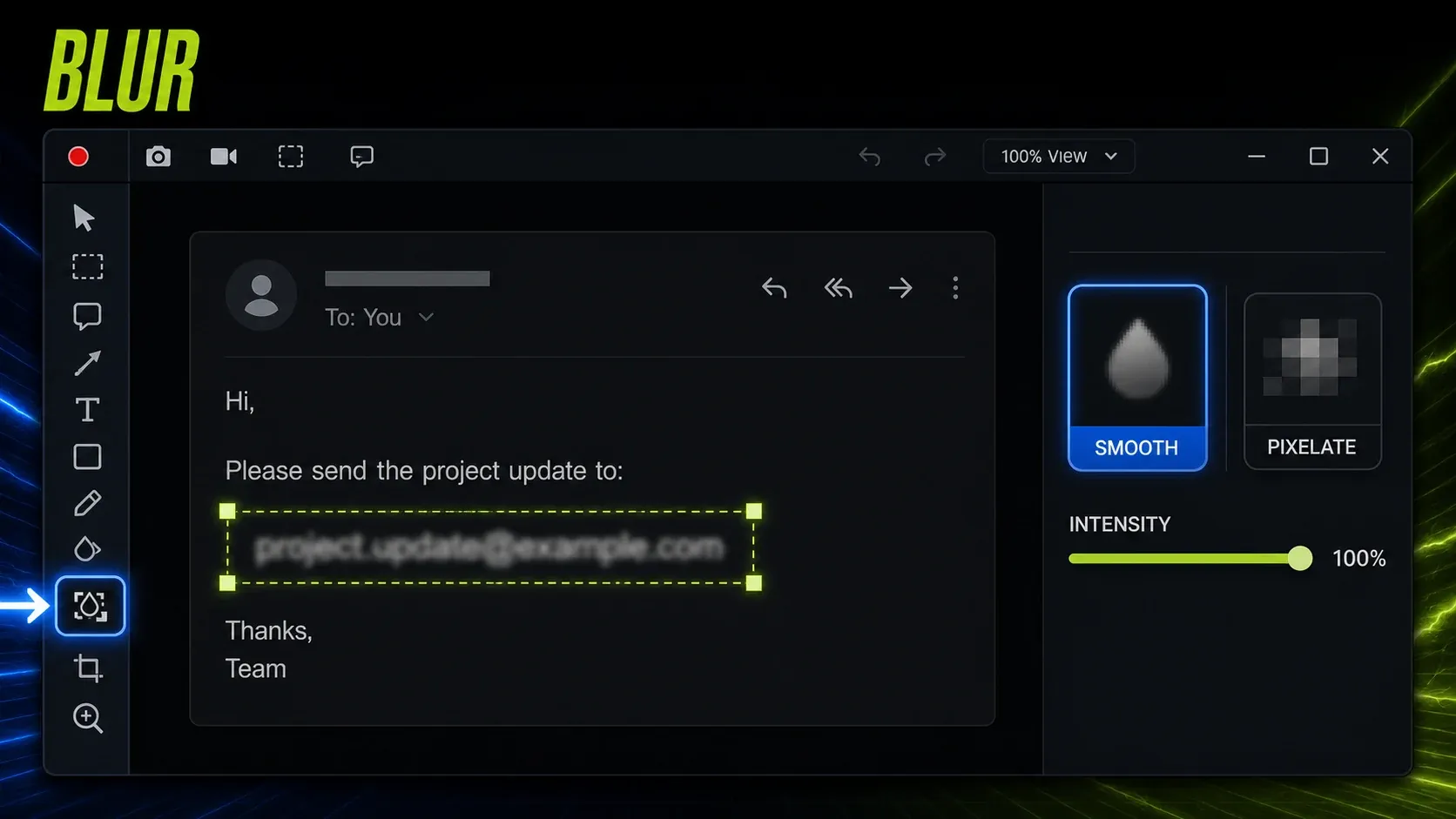
Task: Expand the To: You recipient chevron
Action: coord(426,318)
